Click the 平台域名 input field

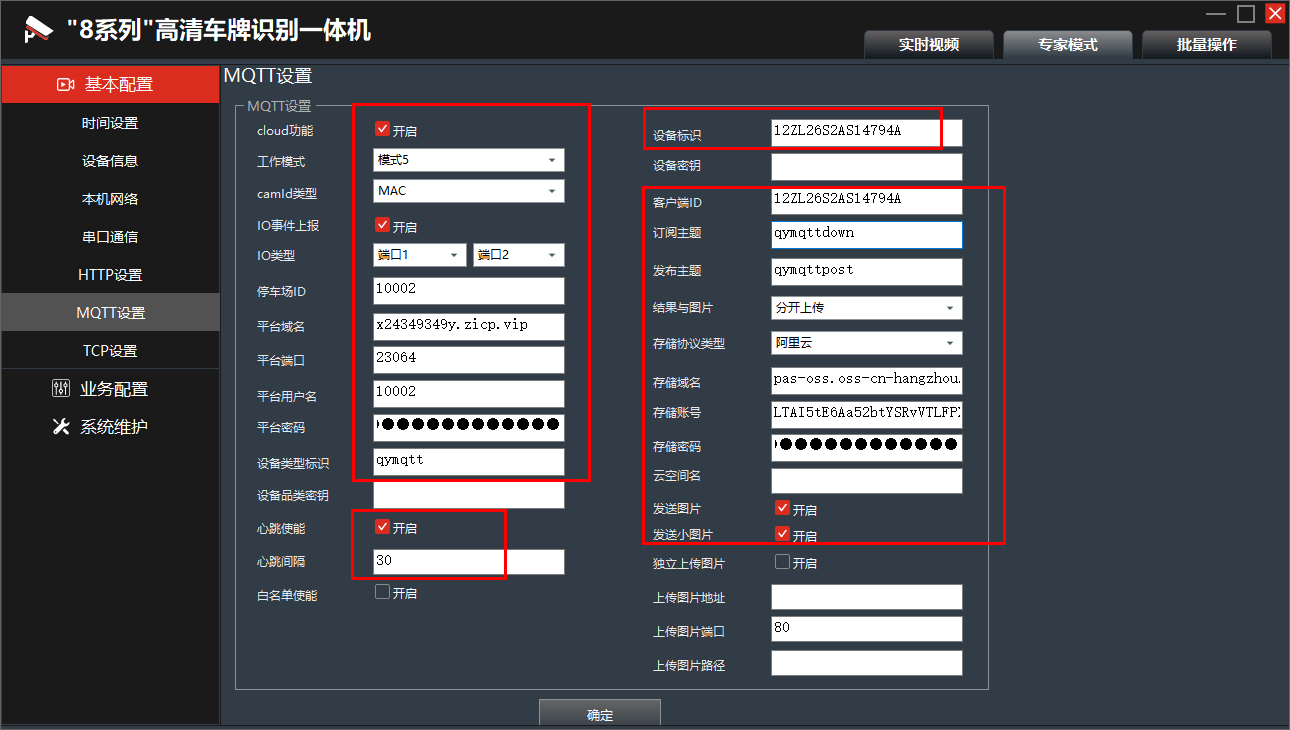point(469,327)
